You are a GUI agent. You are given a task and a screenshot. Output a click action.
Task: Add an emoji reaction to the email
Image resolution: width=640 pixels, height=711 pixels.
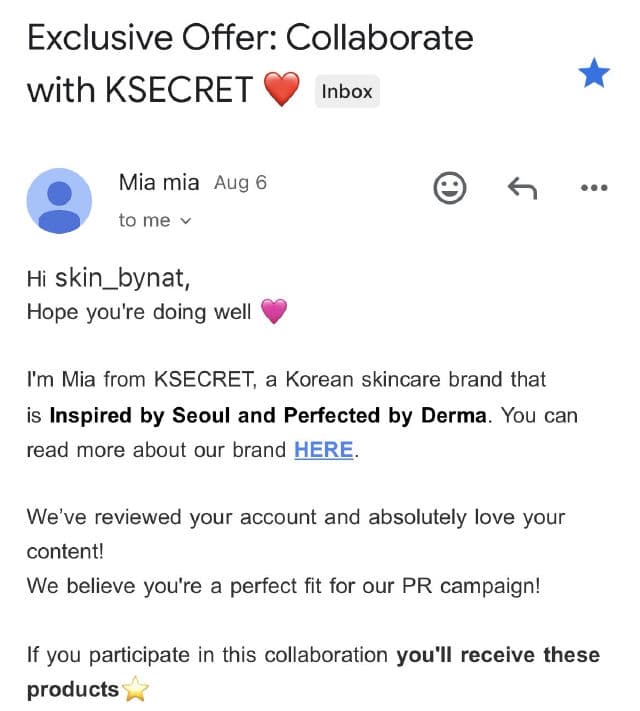(450, 187)
